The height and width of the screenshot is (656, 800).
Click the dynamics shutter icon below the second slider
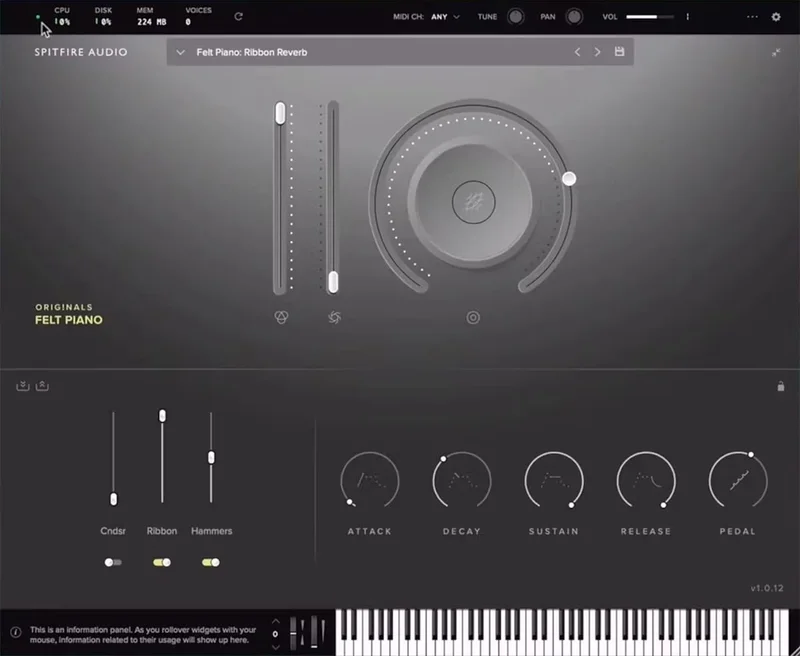[x=334, y=317]
